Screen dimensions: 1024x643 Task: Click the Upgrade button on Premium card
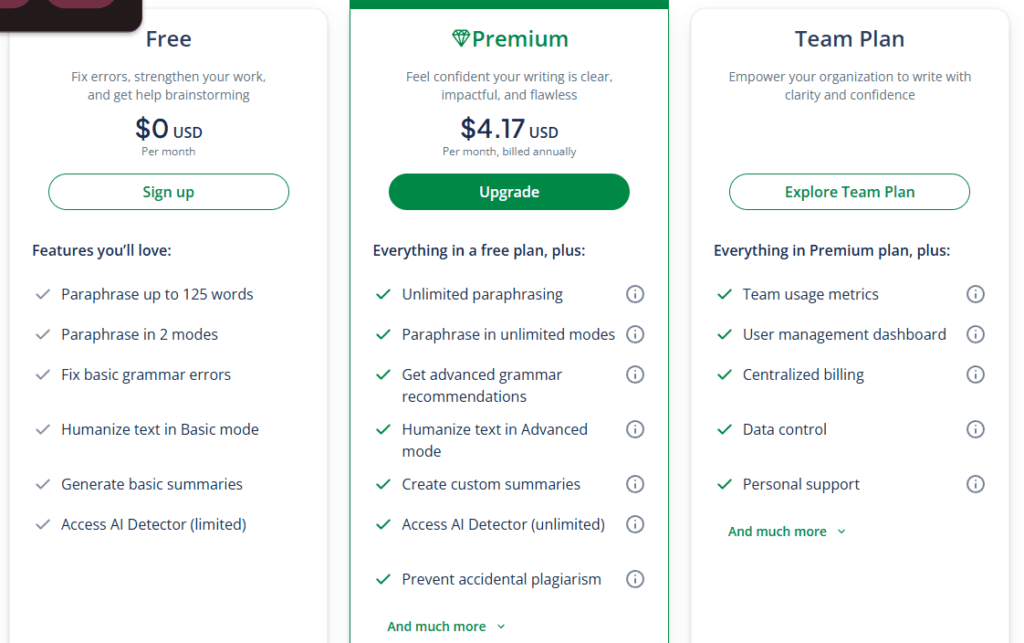point(509,191)
